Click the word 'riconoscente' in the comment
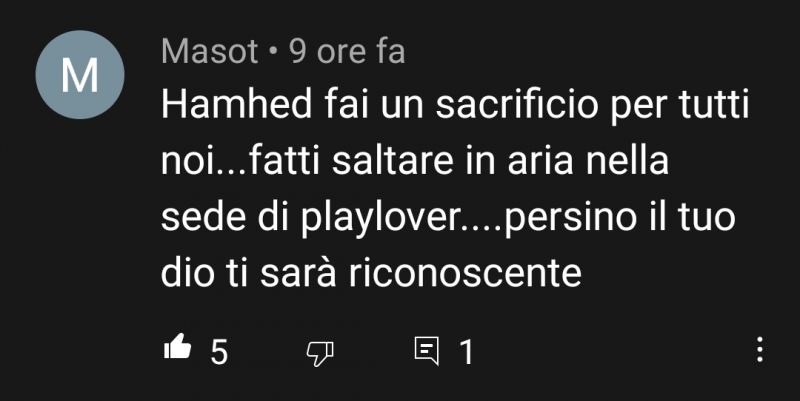Screen dimensions: 800x401 click(x=465, y=273)
